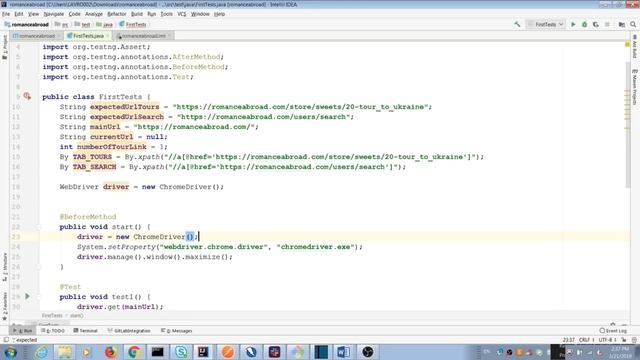Click the grayed-out Stop button in toolbar

607,24
